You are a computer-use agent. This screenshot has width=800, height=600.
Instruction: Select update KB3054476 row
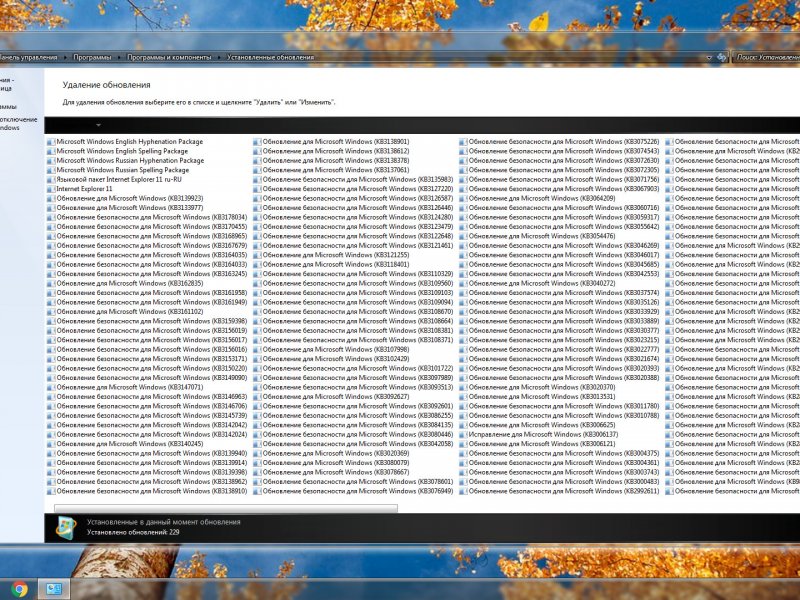[x=537, y=236]
